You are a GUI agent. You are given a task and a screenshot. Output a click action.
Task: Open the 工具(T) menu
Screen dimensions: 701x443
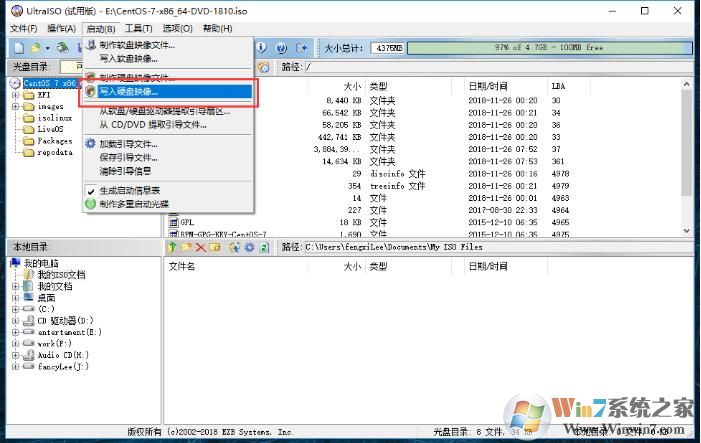point(139,28)
